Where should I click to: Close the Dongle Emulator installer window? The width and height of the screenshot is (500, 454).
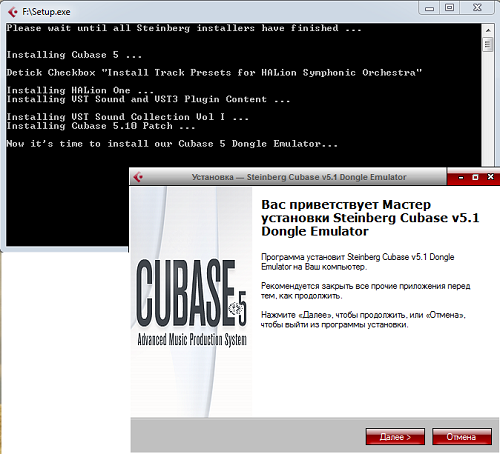pos(491,177)
